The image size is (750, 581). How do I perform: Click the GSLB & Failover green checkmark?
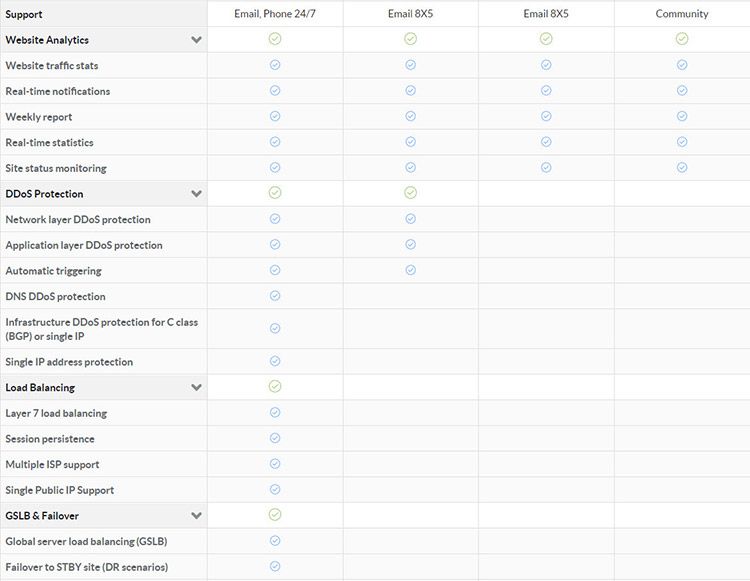[275, 515]
